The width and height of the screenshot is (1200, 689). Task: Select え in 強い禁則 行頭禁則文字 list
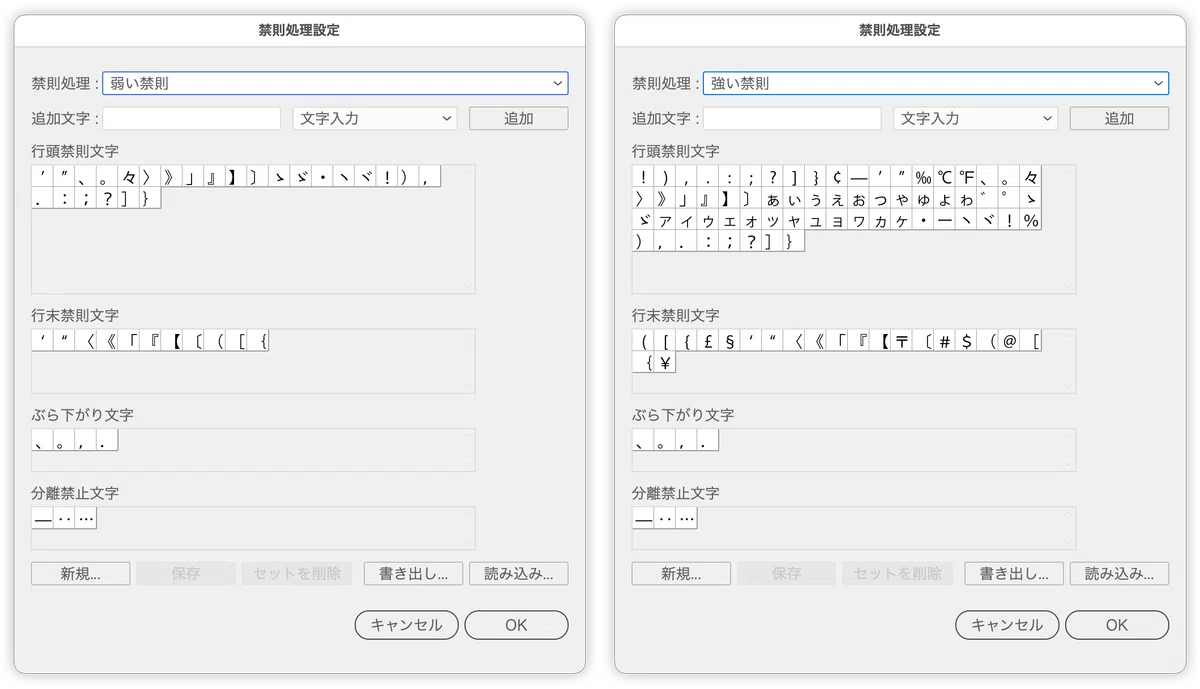coord(837,198)
